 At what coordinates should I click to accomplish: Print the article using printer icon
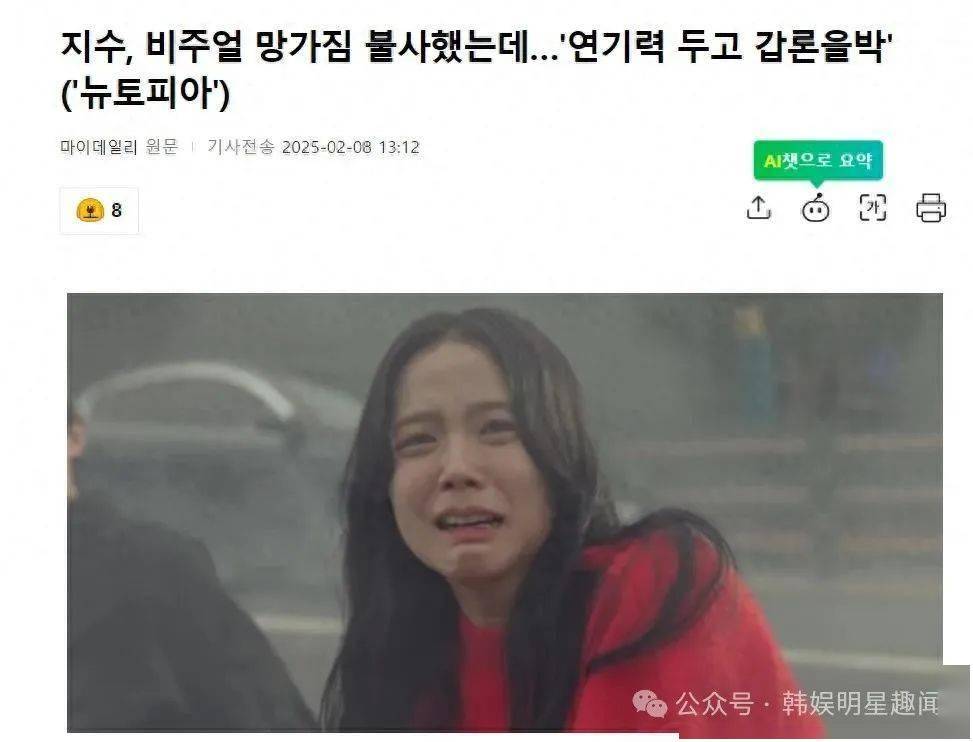tap(931, 208)
